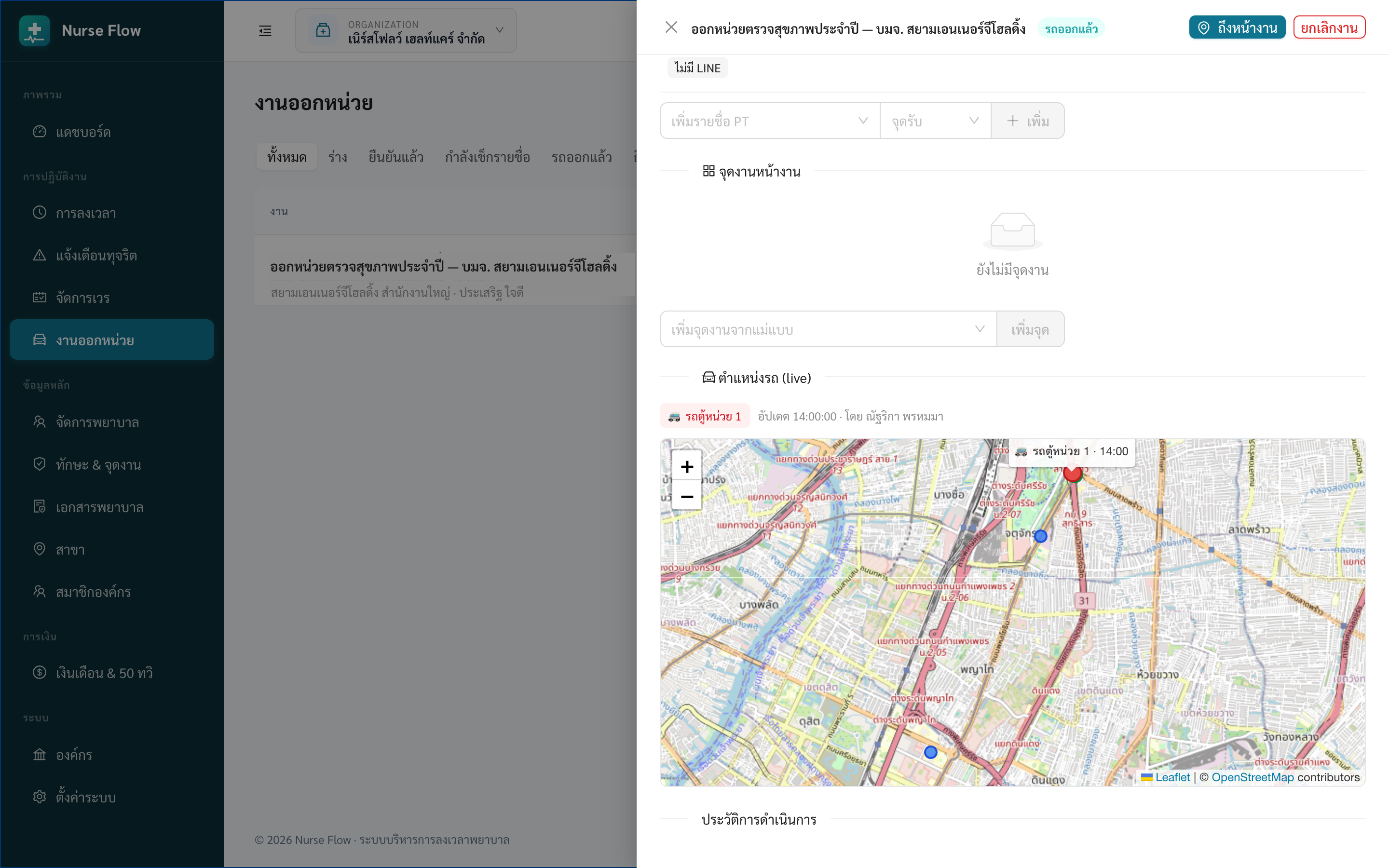Open the เพิ่มจุดงานจากแม่แบบ dropdown
The width and height of the screenshot is (1389, 868).
click(828, 329)
